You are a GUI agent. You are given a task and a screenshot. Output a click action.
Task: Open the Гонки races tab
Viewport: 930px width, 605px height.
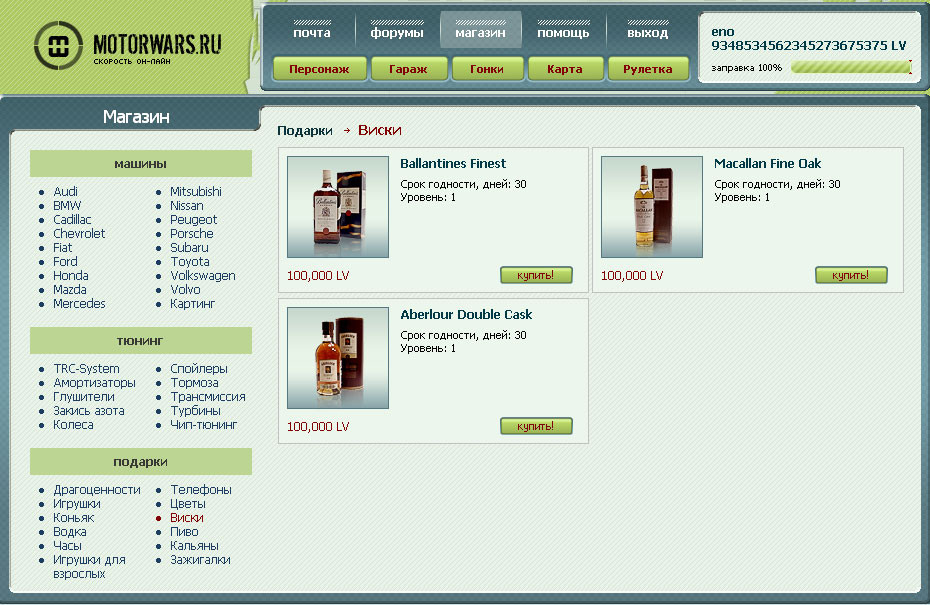487,69
